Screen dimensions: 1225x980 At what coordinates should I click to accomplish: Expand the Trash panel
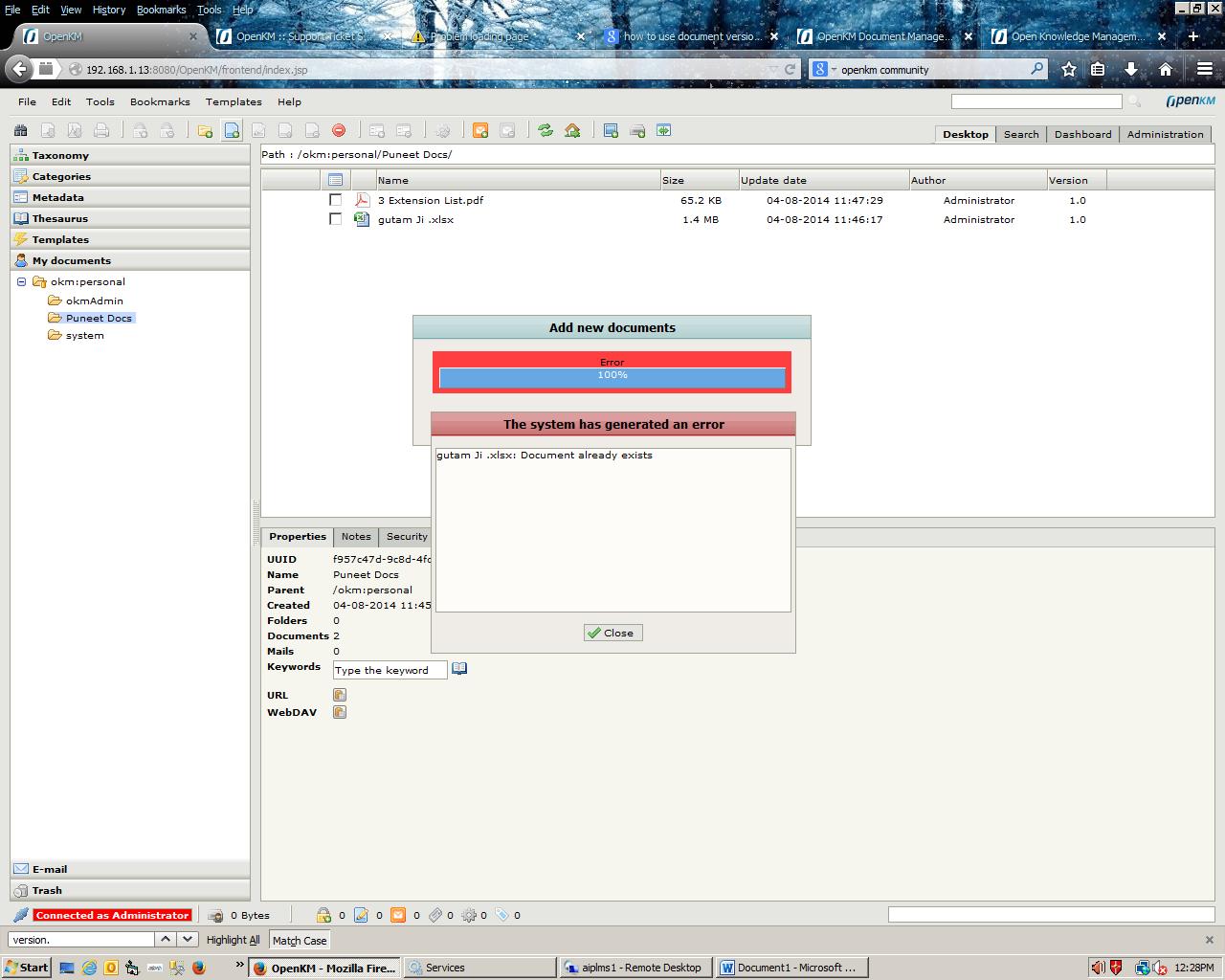coord(47,890)
